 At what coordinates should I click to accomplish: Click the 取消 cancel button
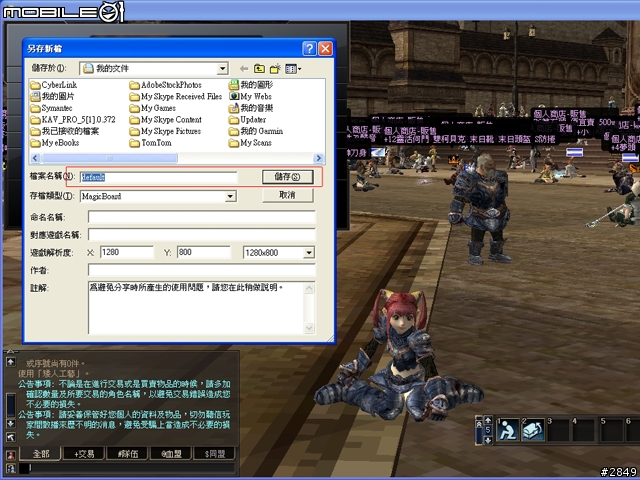tap(288, 196)
